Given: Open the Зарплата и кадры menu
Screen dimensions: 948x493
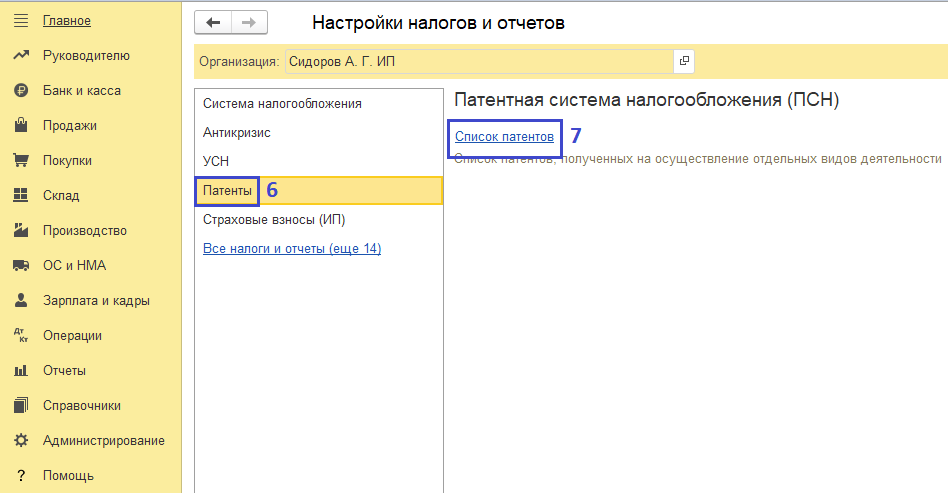Looking at the screenshot, I should point(96,301).
